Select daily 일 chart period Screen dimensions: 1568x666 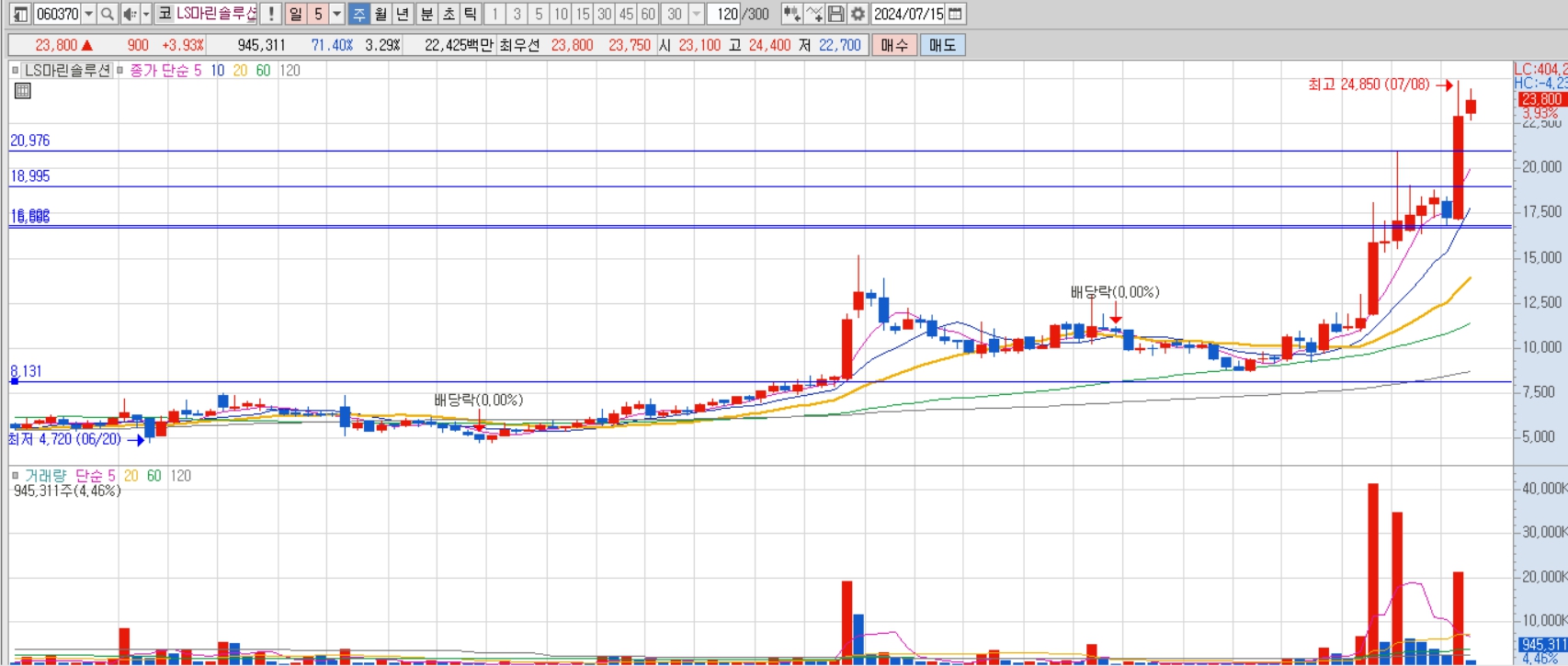(x=295, y=14)
